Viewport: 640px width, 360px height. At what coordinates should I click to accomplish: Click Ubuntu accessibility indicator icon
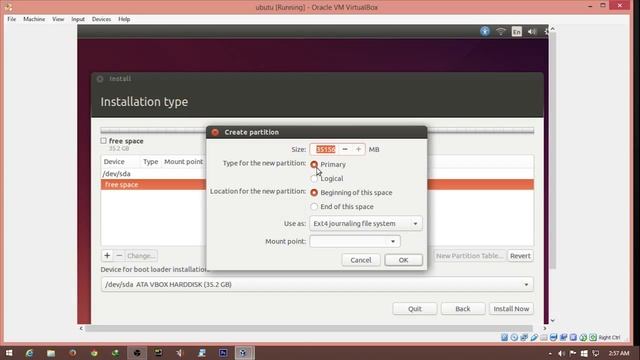click(x=485, y=31)
